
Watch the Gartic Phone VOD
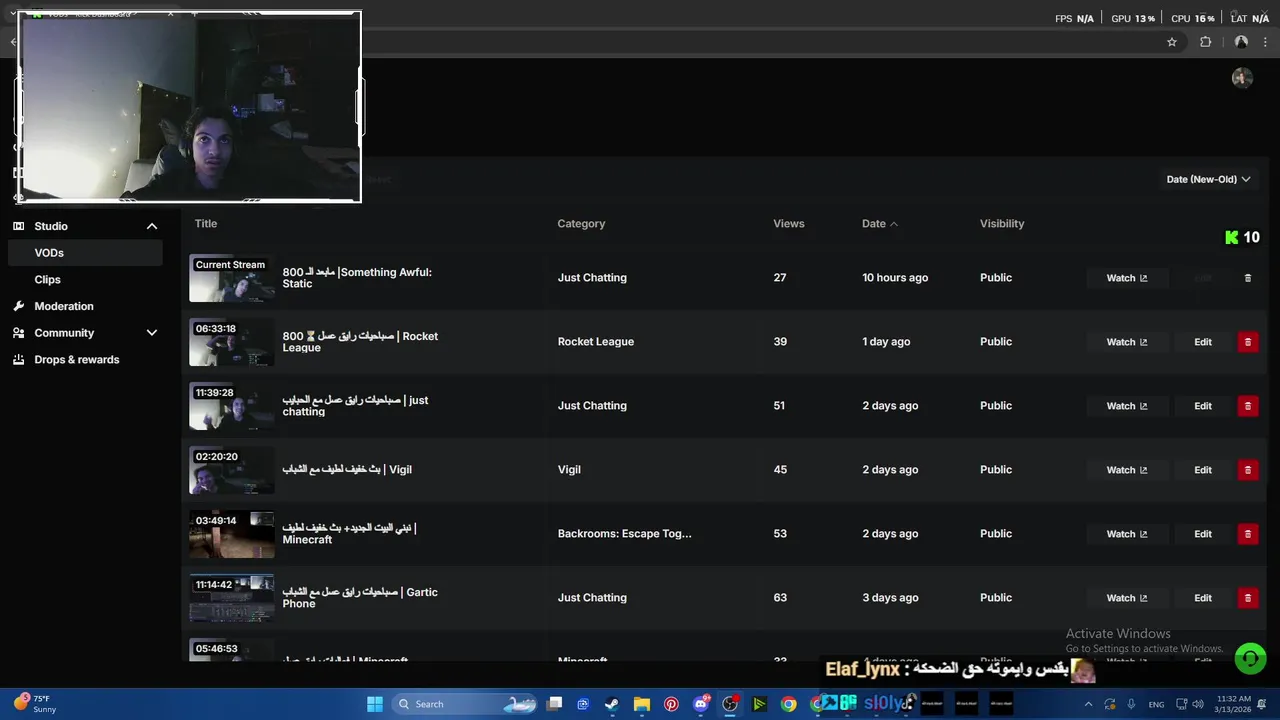pyautogui.click(x=1126, y=598)
